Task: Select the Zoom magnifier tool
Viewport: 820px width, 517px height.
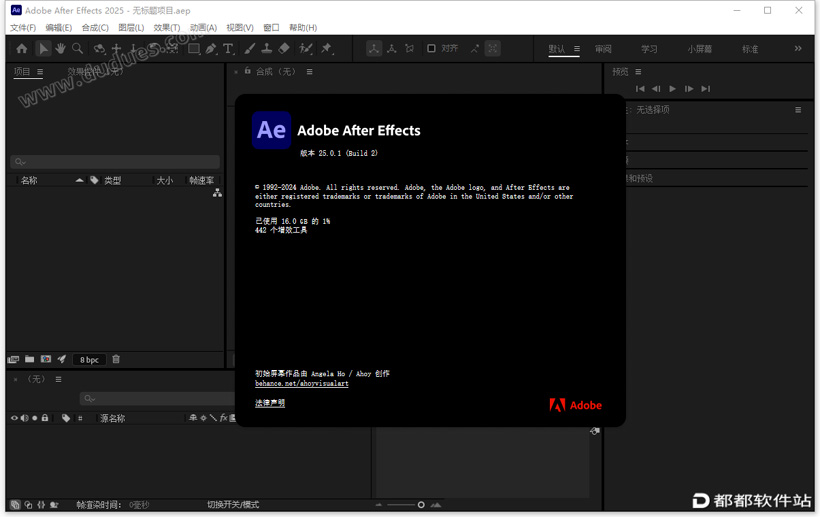Action: [x=77, y=49]
